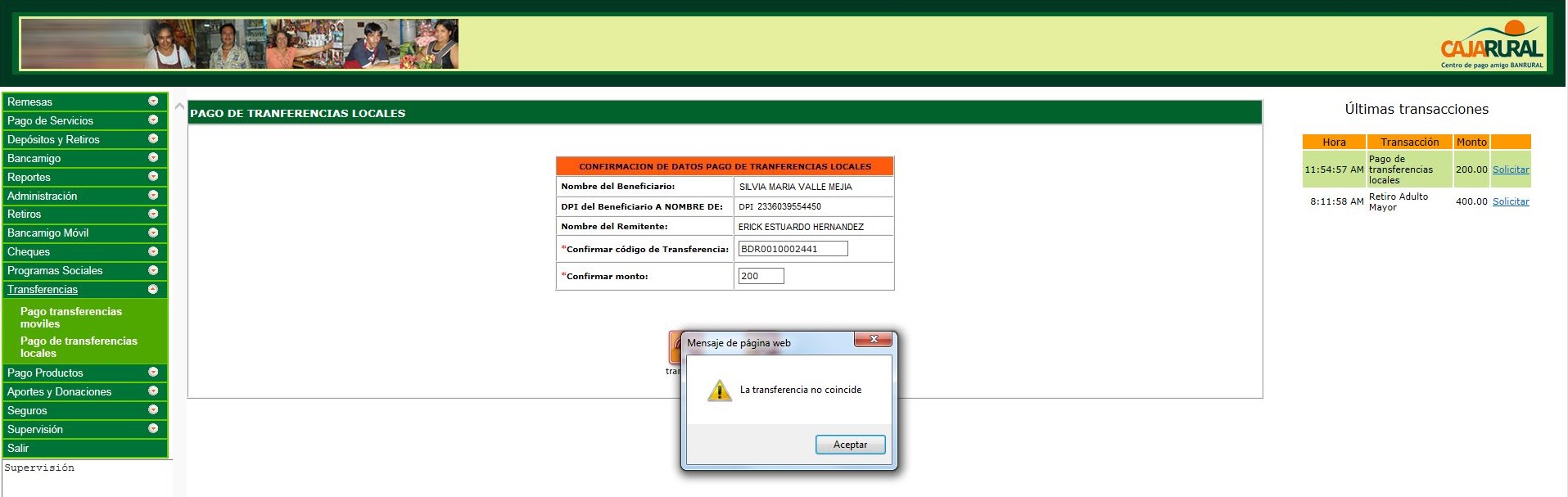Click the Cheques arrow icon
The image size is (1568, 497).
coord(153,251)
